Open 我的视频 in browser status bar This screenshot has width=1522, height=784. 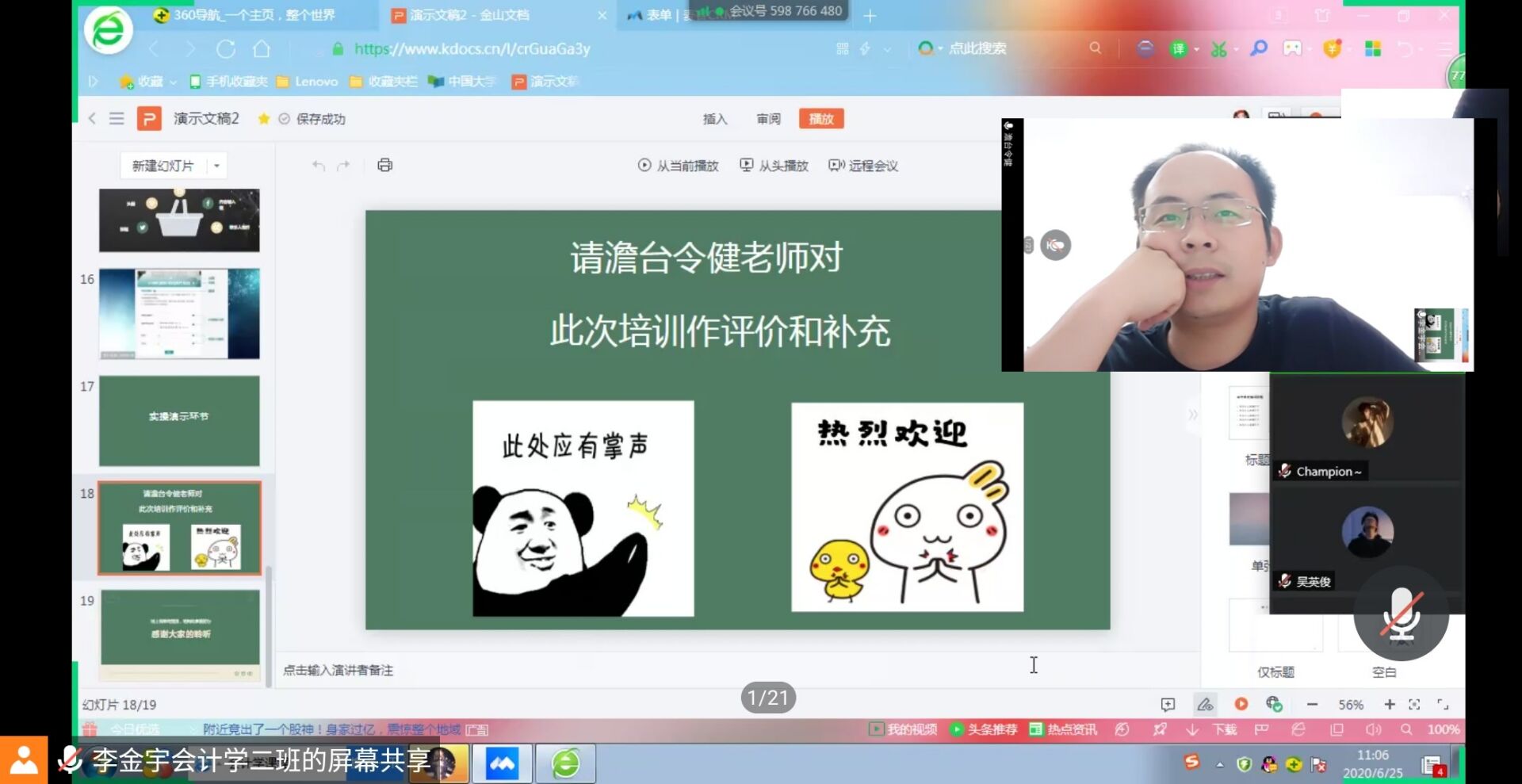pos(903,729)
